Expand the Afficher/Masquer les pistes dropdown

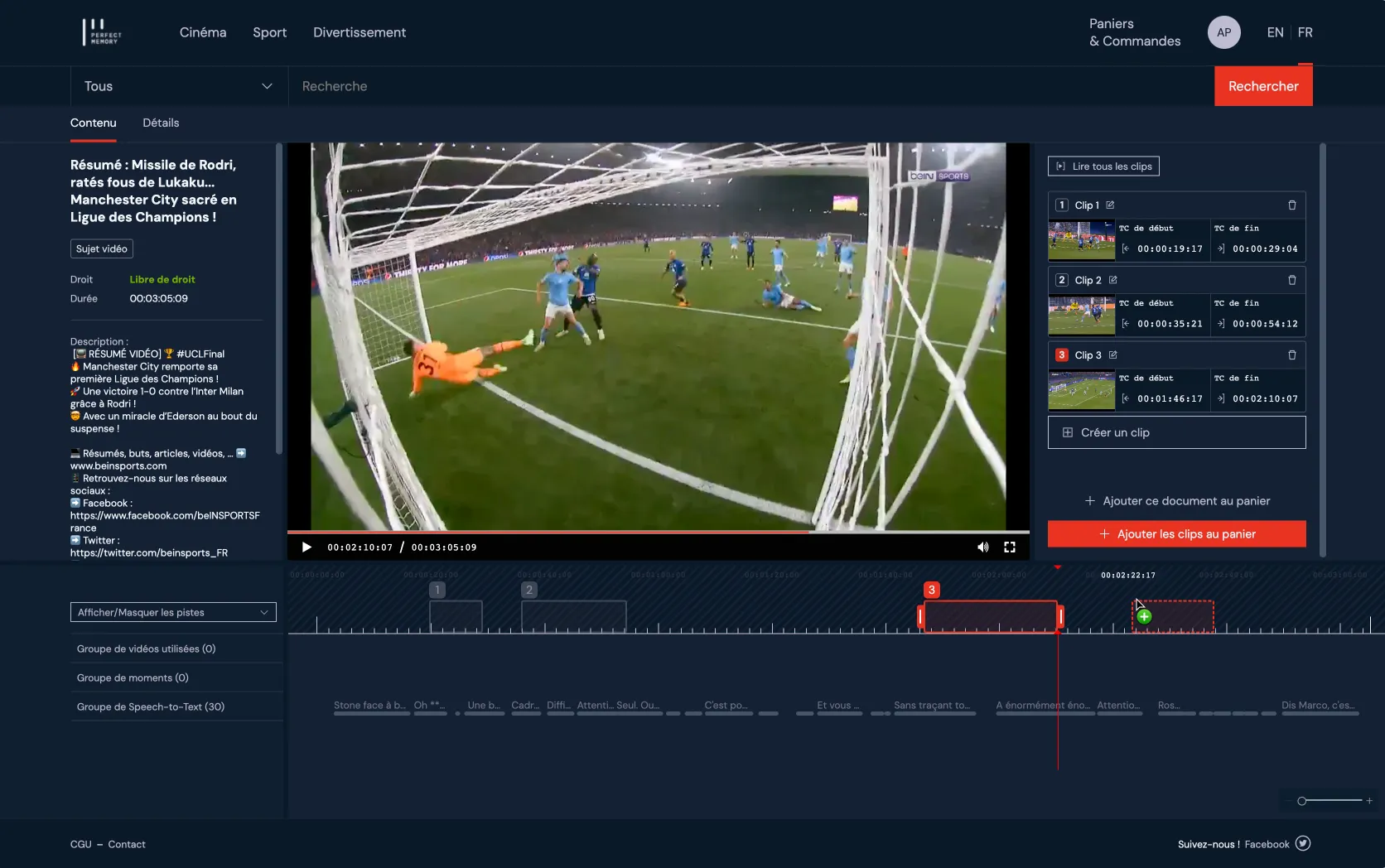click(173, 612)
